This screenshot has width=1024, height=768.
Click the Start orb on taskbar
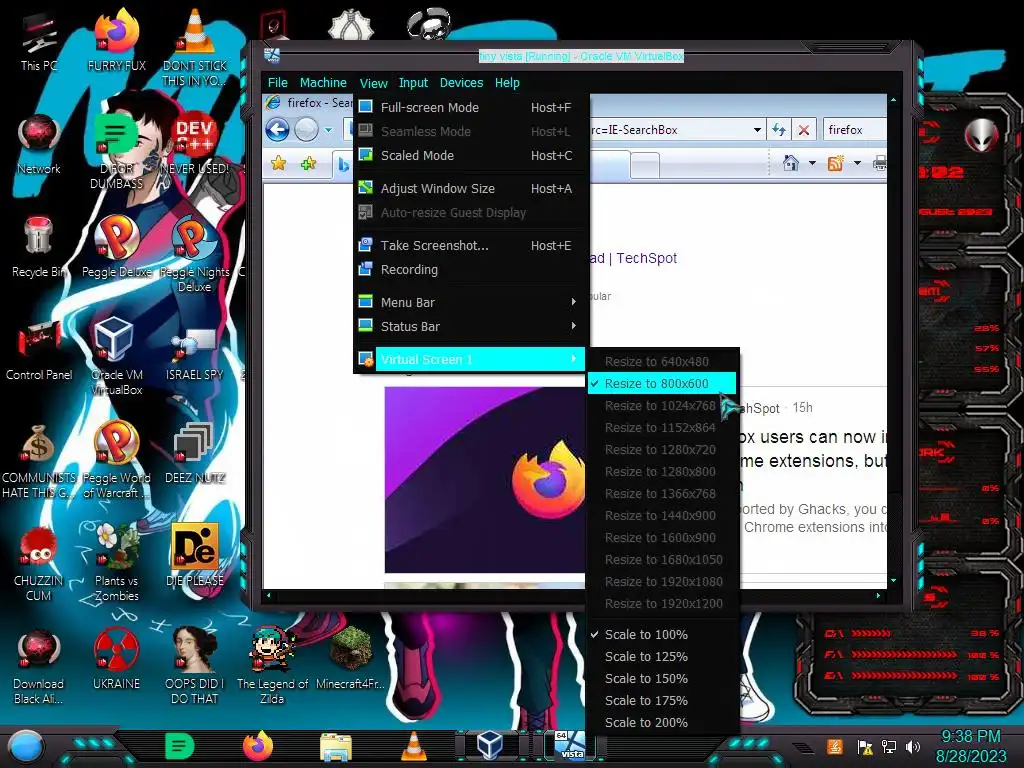point(25,747)
